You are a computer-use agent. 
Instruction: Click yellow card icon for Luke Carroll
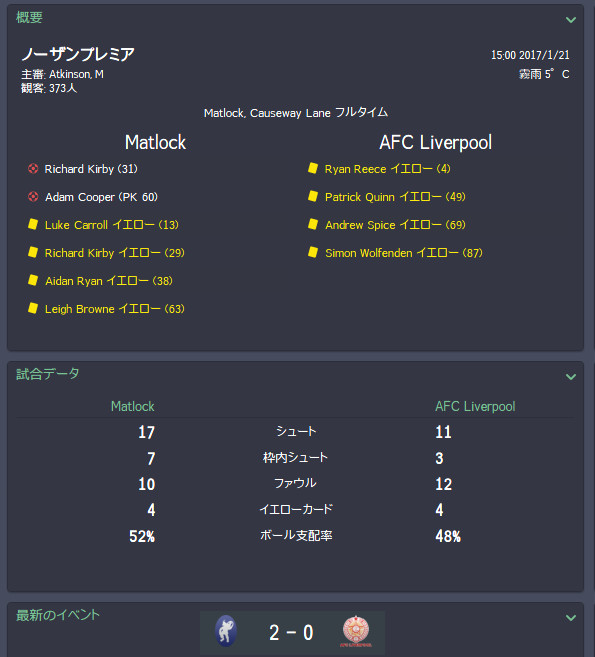click(x=33, y=225)
